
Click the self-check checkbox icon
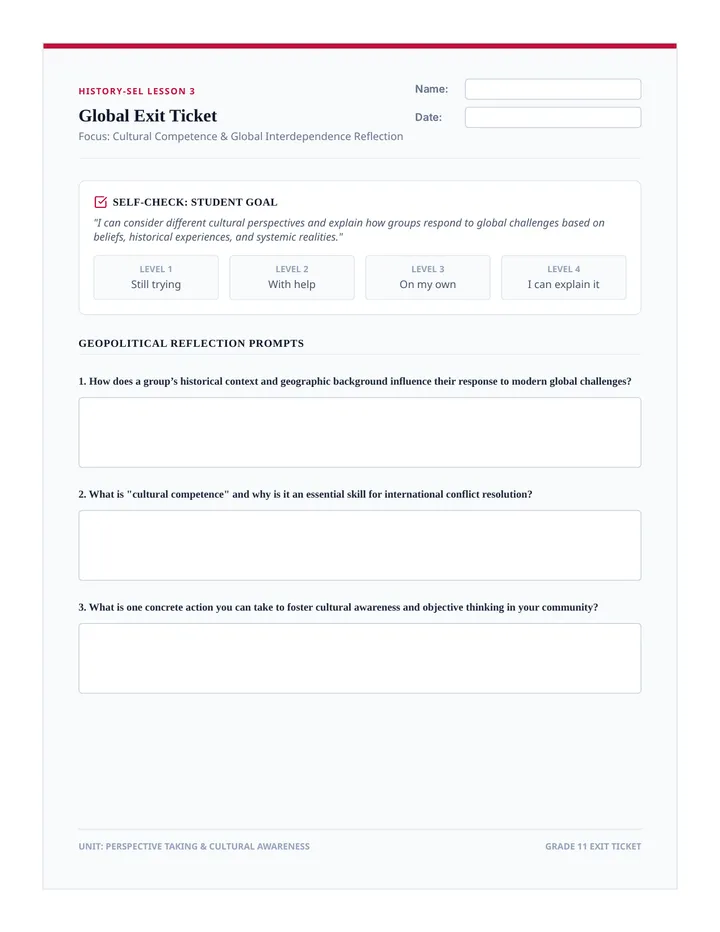click(x=100, y=202)
